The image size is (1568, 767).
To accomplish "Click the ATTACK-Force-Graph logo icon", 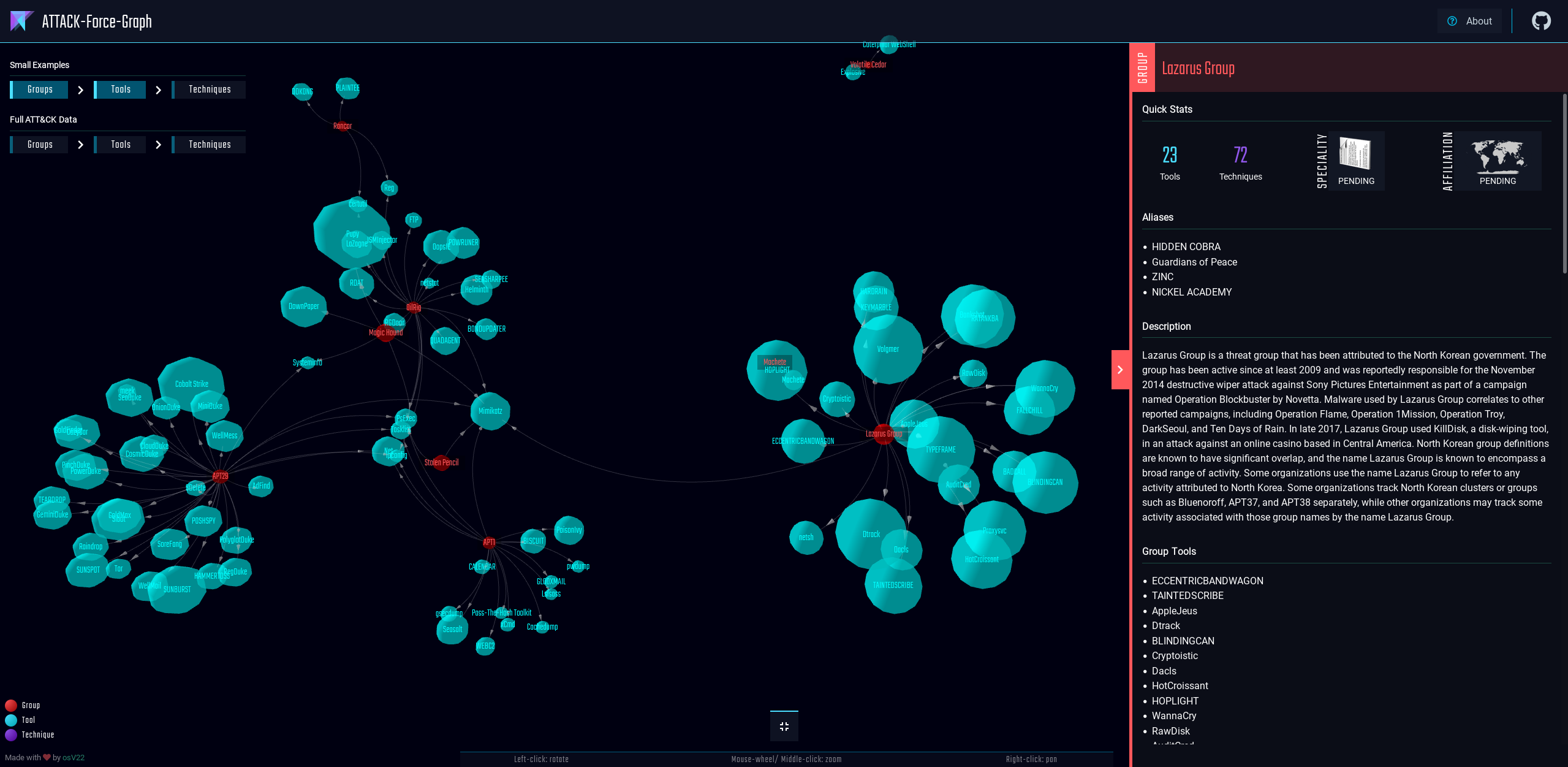I will (x=21, y=21).
